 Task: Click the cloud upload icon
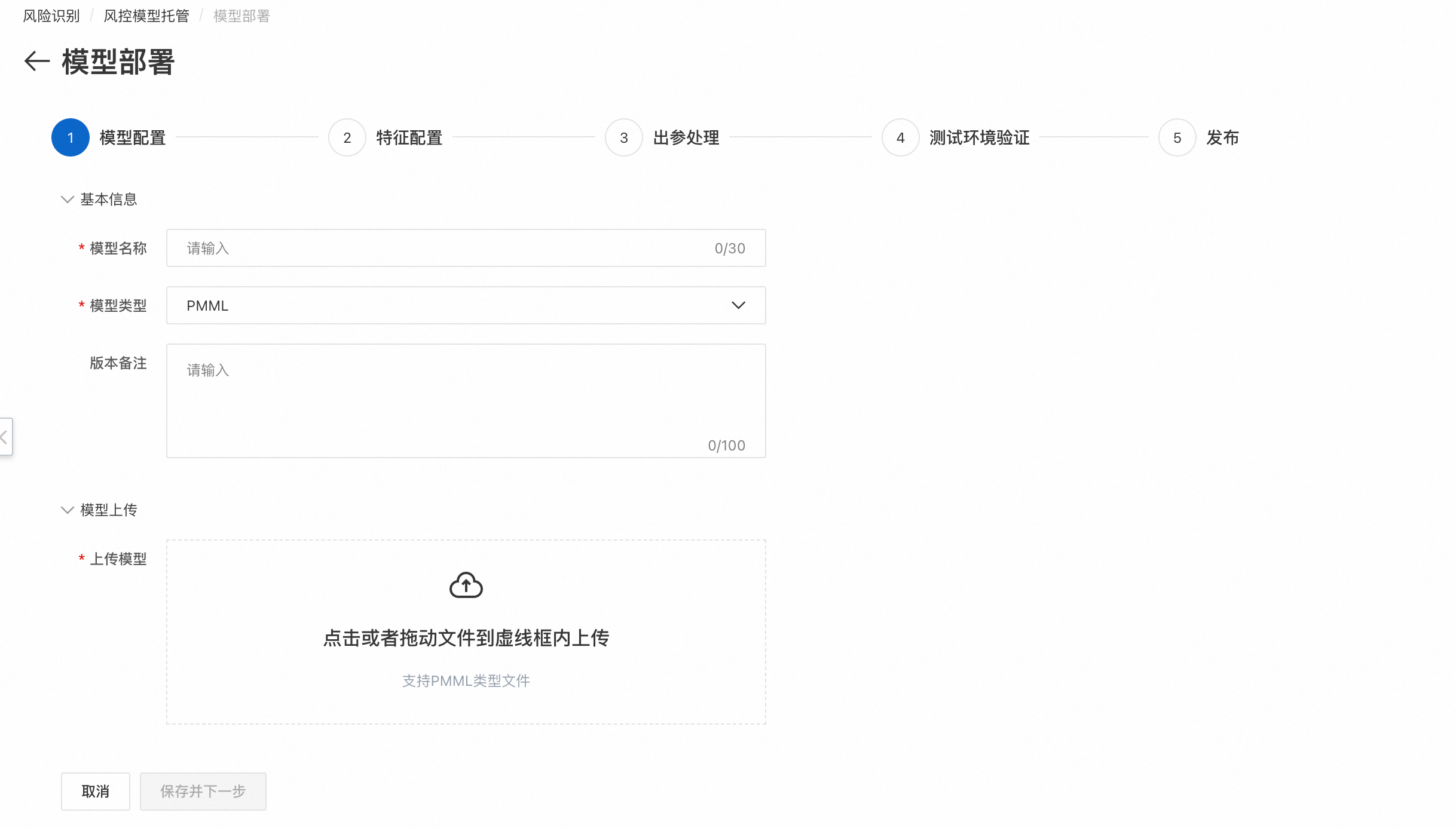(x=466, y=585)
